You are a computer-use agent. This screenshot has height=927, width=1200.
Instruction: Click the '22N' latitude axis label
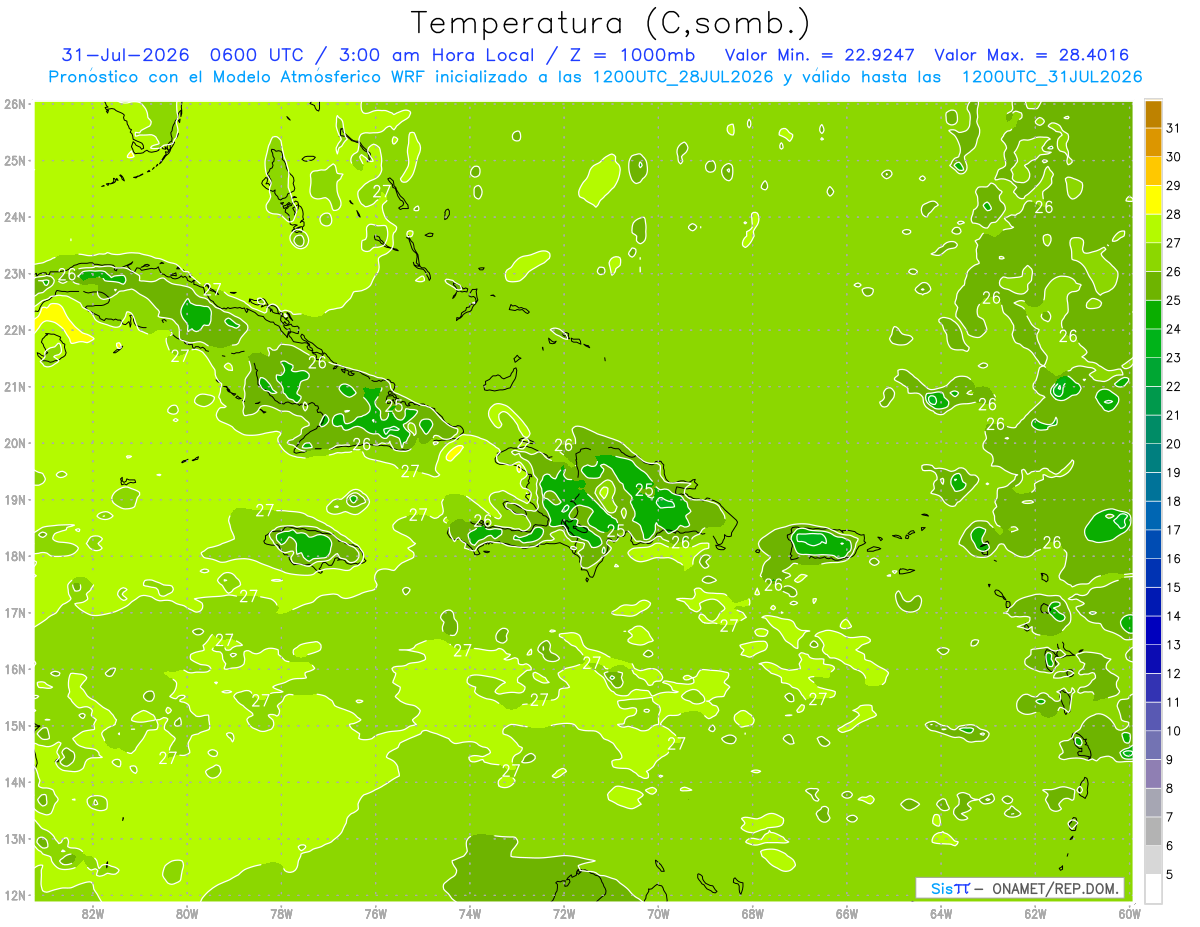(x=15, y=330)
